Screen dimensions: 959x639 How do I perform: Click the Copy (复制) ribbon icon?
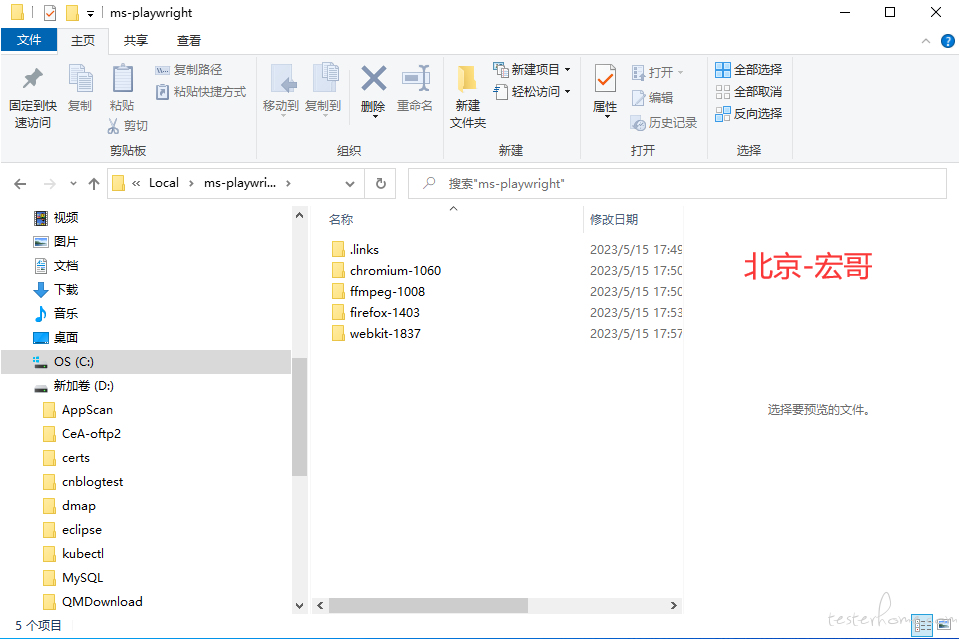coord(80,79)
